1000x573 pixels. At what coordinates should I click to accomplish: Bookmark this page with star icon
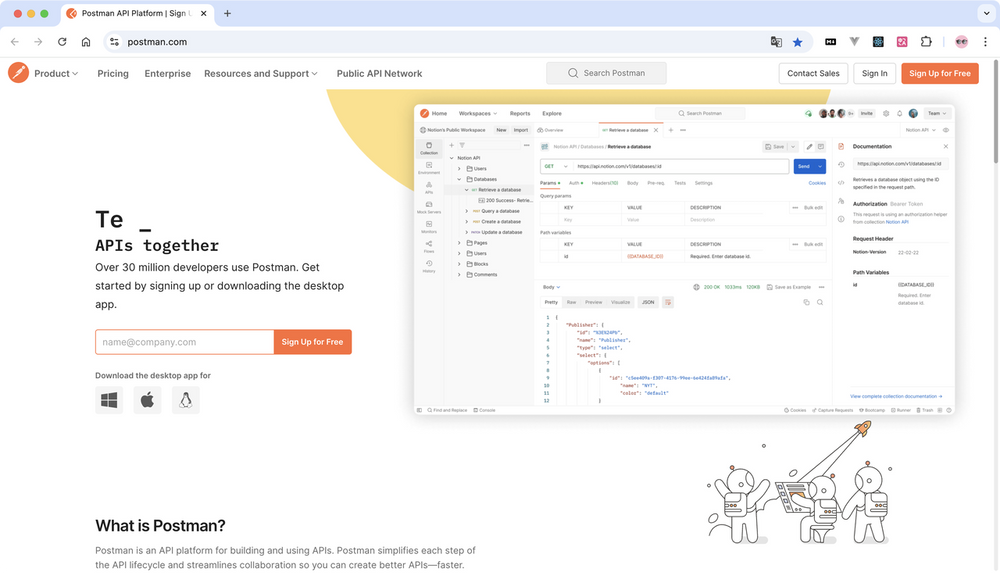tap(797, 42)
